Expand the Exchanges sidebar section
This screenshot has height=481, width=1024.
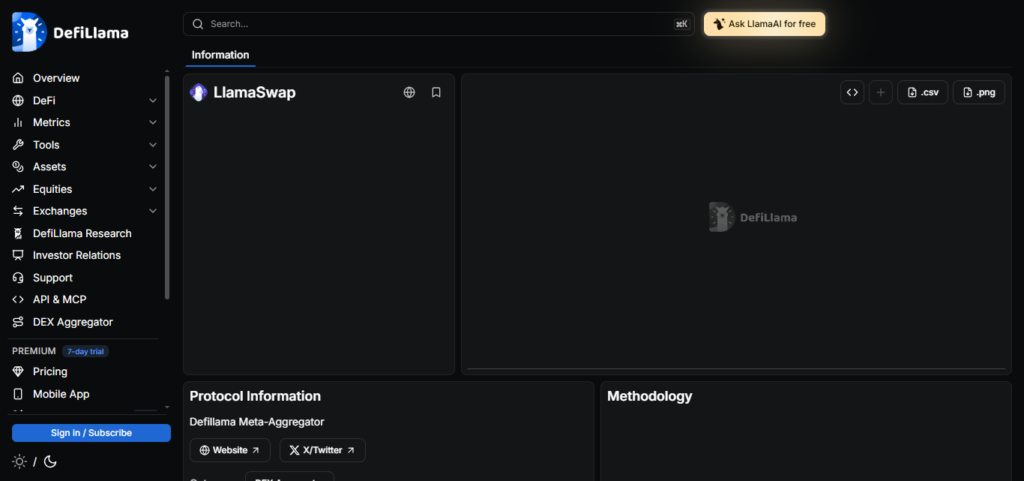coord(153,211)
